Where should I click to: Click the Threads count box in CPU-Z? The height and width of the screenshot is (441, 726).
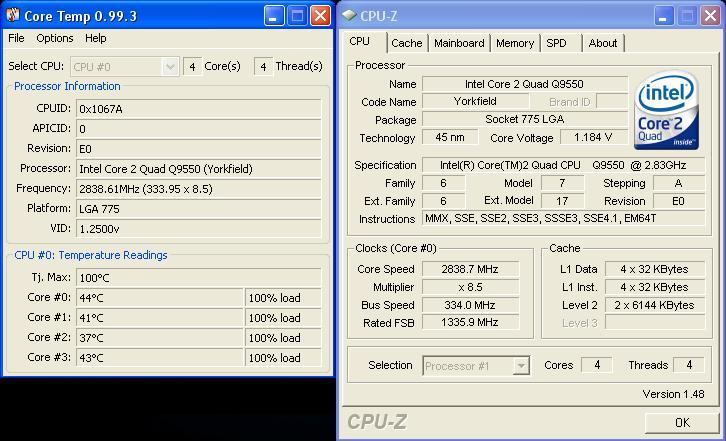coord(689,365)
